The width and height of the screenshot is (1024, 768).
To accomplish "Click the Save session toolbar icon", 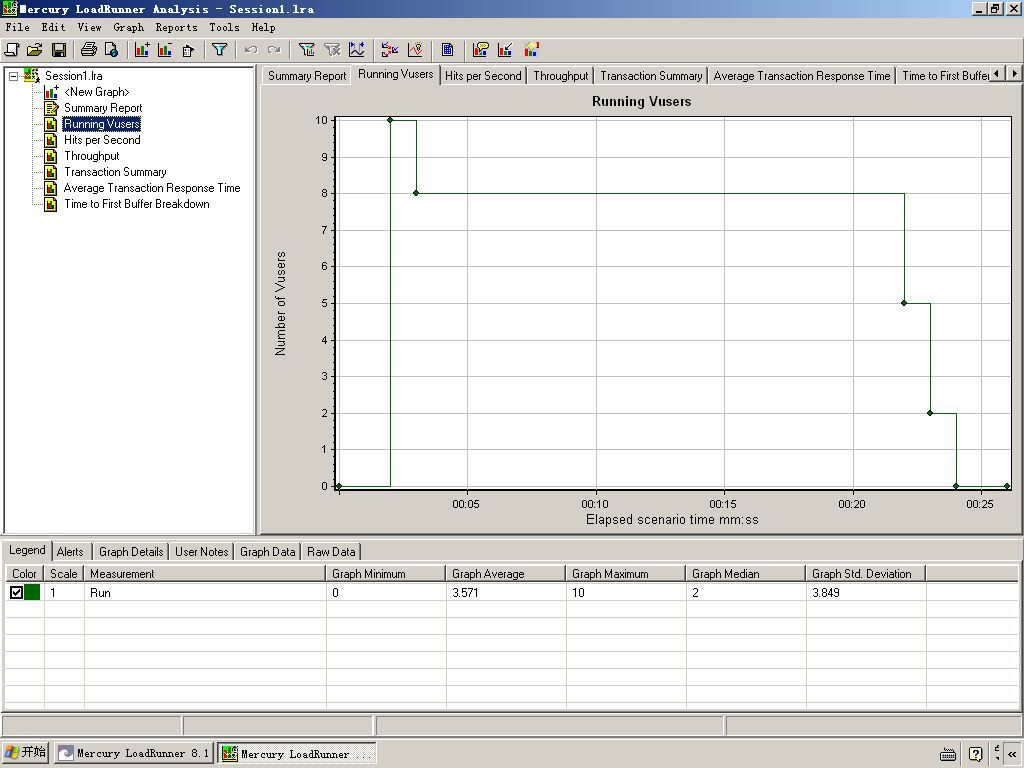I will [x=59, y=50].
